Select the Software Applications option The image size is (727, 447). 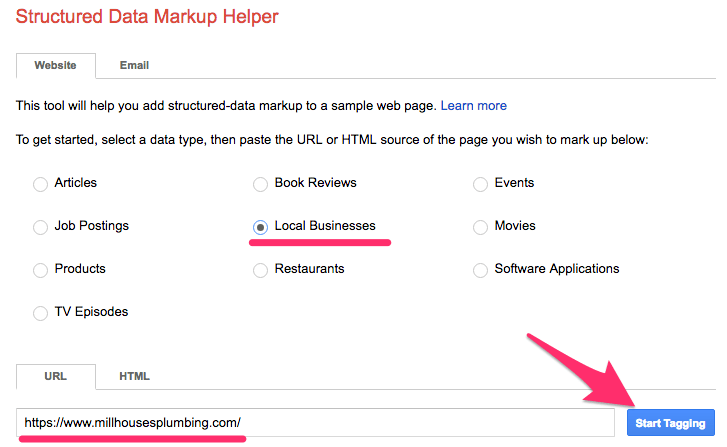pos(480,270)
